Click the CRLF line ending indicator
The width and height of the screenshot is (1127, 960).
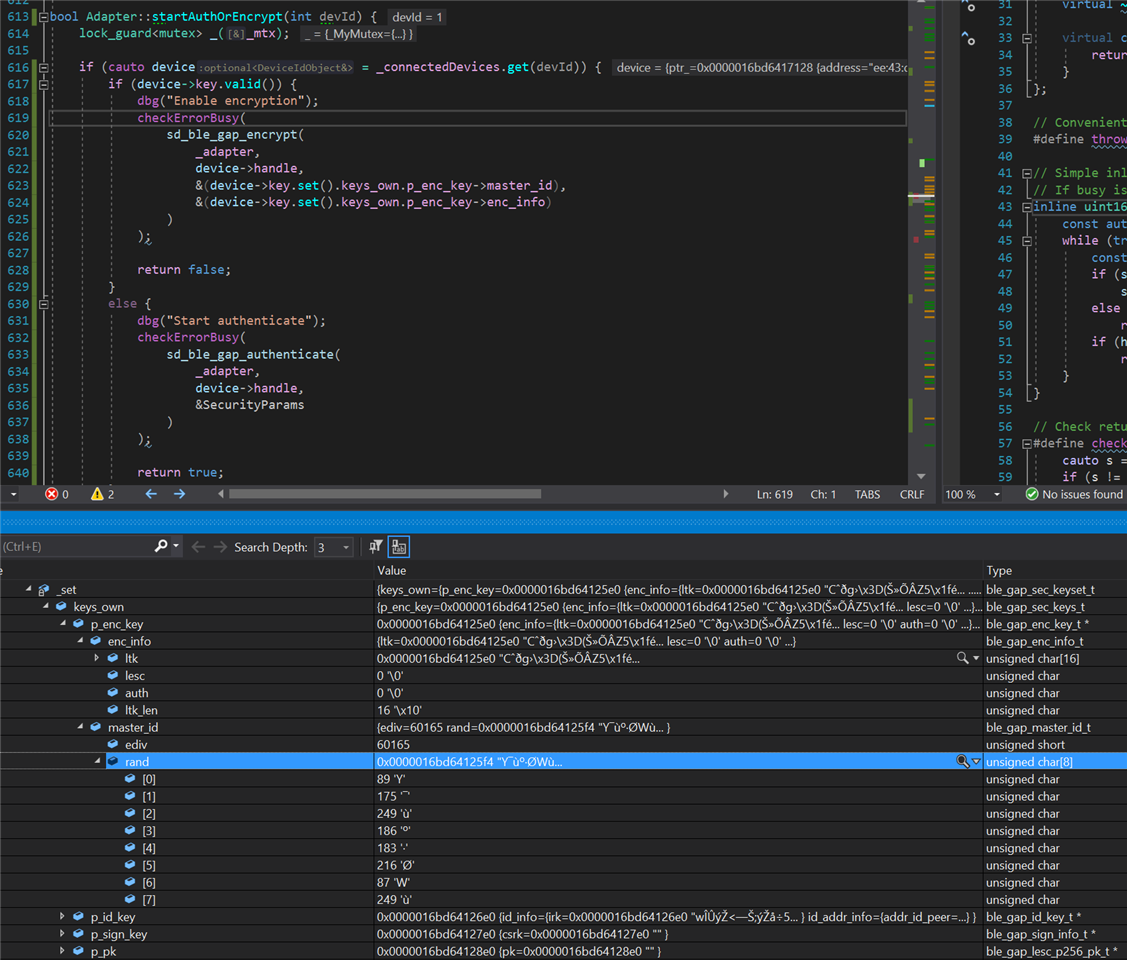click(x=912, y=494)
